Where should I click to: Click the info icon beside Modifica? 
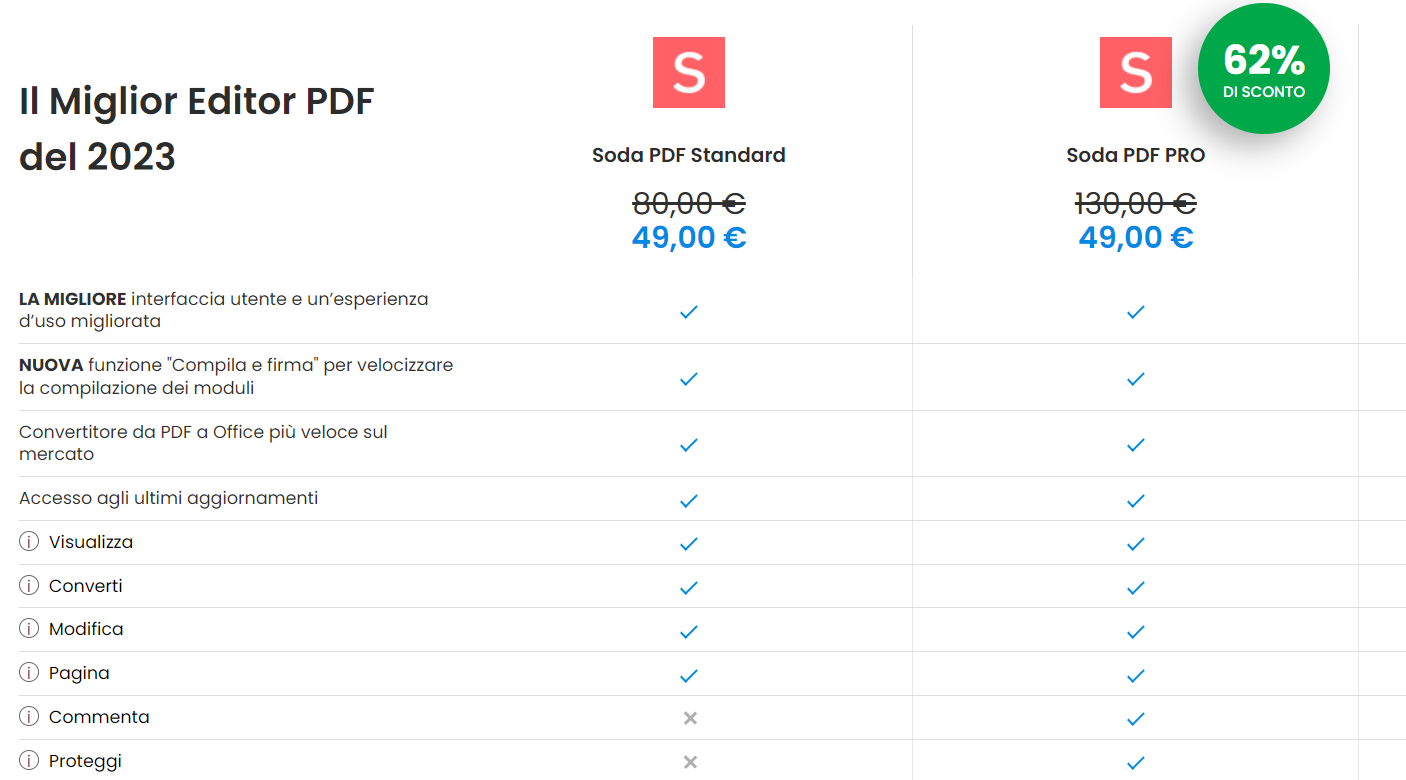click(x=30, y=629)
